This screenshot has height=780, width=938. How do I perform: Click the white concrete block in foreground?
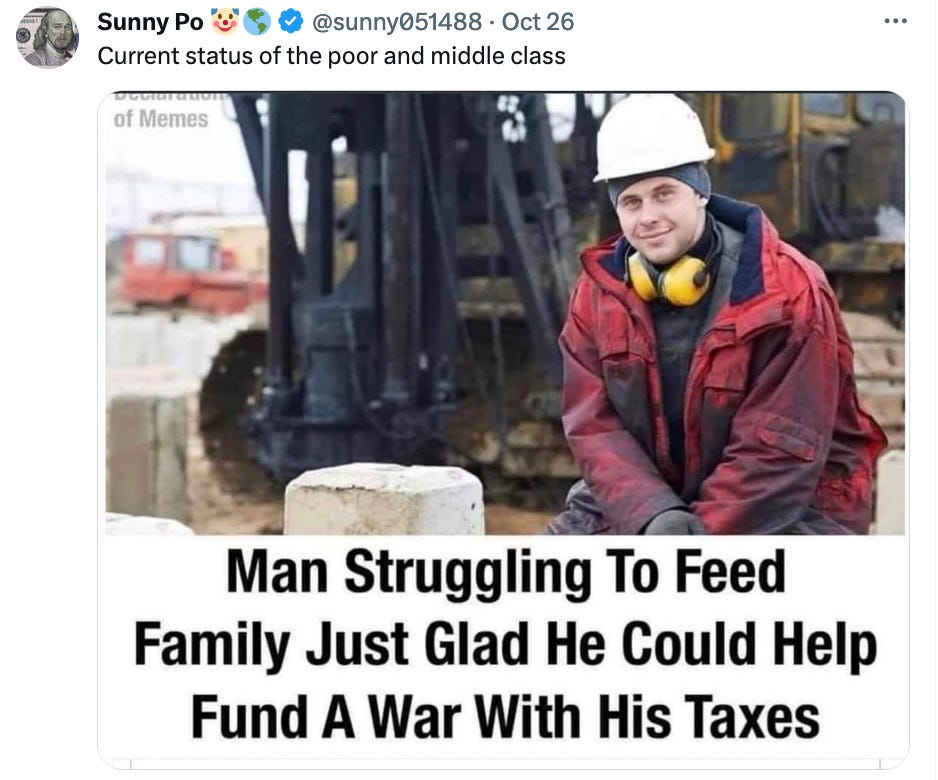384,499
